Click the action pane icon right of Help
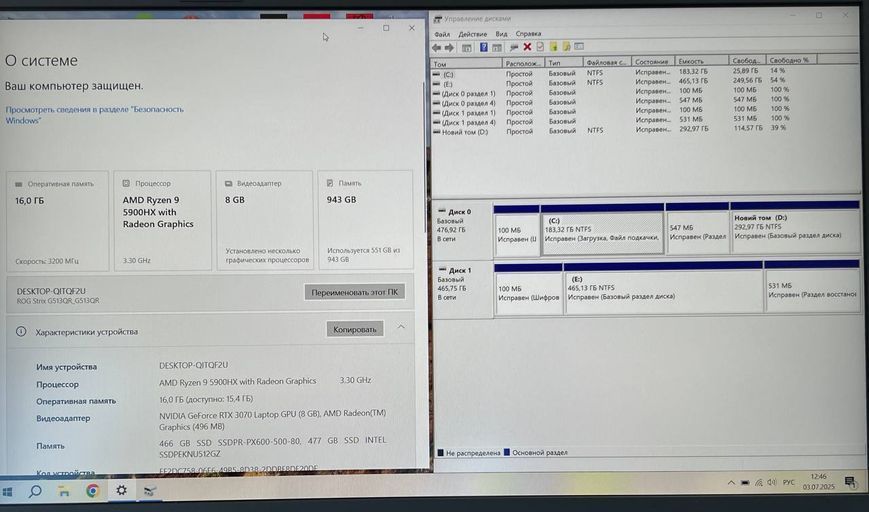Image resolution: width=869 pixels, height=512 pixels. pyautogui.click(x=497, y=48)
